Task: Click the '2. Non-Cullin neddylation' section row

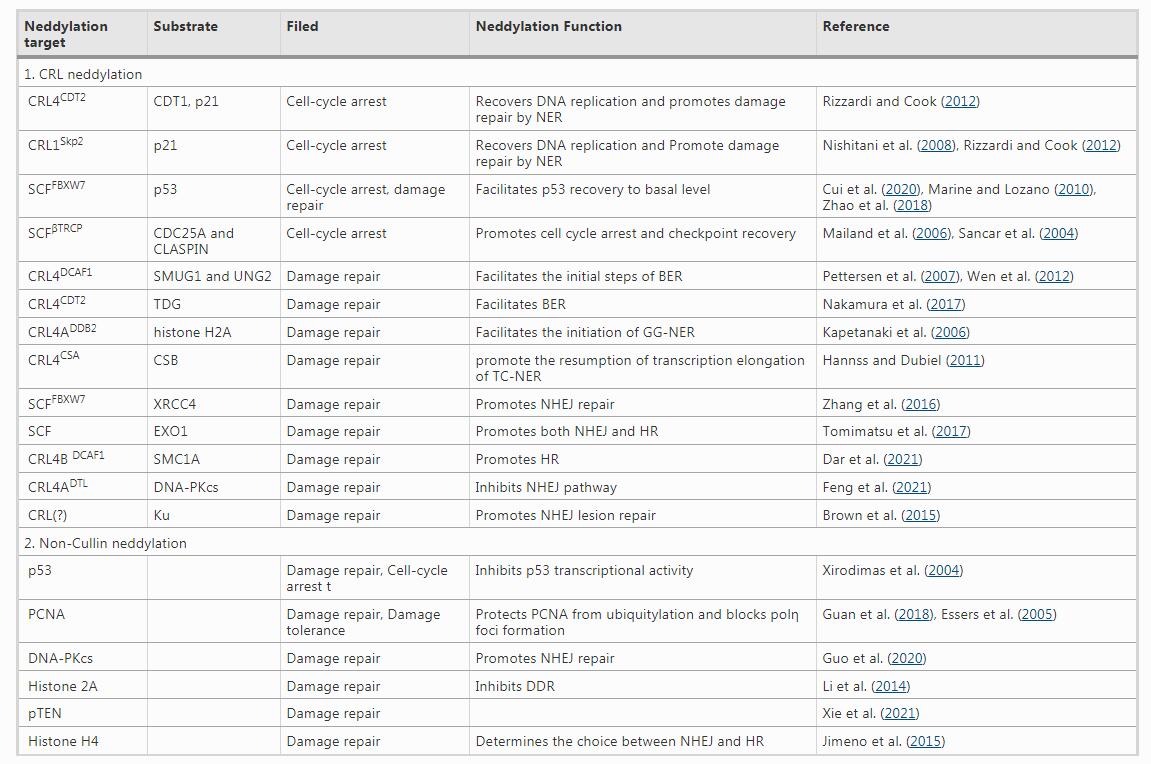Action: tap(109, 543)
